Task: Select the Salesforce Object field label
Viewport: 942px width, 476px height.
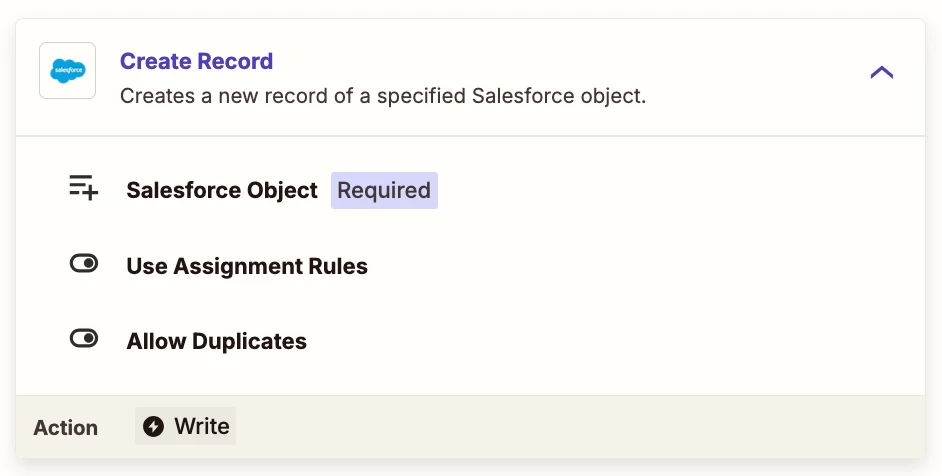Action: pyautogui.click(x=222, y=190)
